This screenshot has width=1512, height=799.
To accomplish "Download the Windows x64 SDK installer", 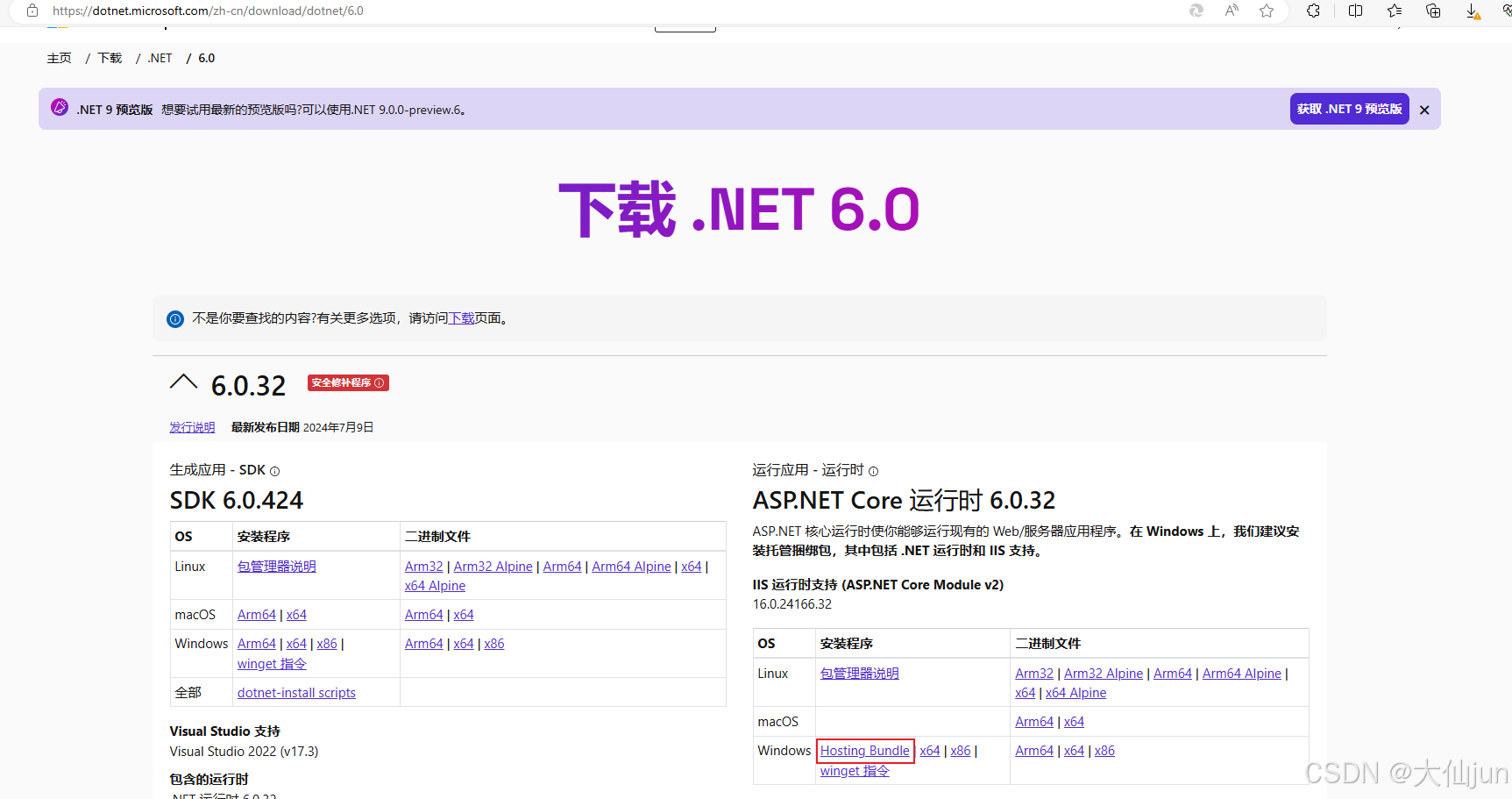I will pos(296,643).
